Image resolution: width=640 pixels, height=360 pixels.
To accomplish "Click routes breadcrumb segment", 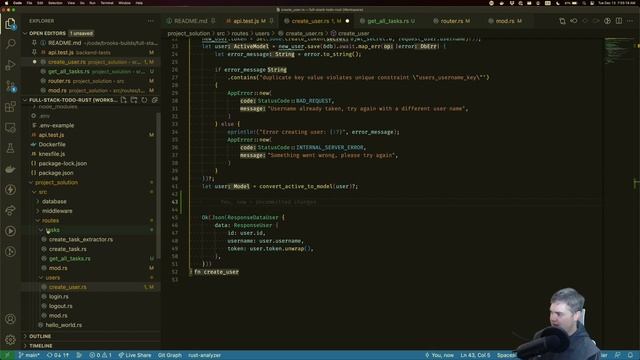I will point(240,33).
